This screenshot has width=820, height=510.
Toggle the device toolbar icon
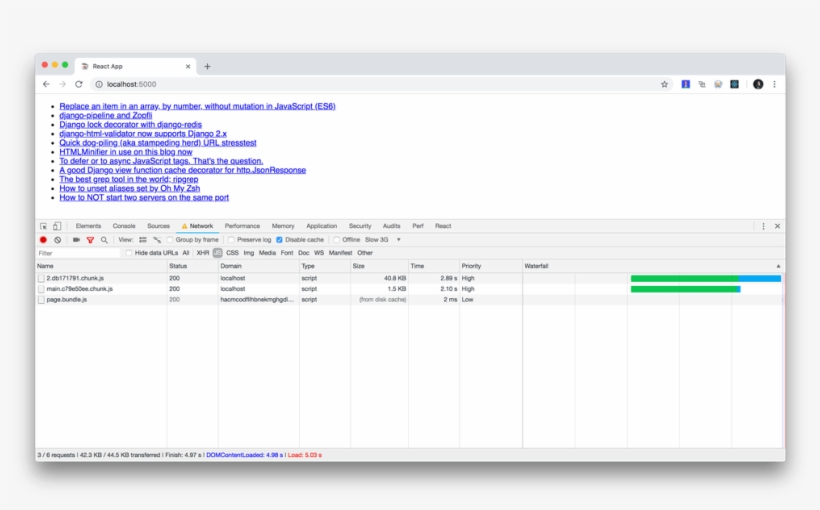pos(58,226)
